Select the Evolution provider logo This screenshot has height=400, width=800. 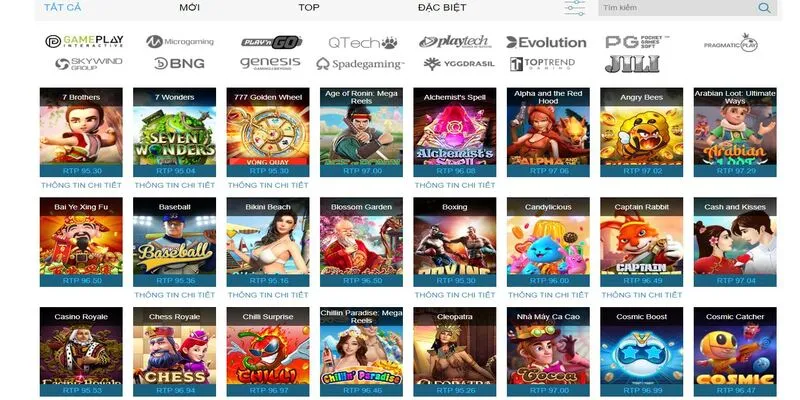(x=546, y=42)
